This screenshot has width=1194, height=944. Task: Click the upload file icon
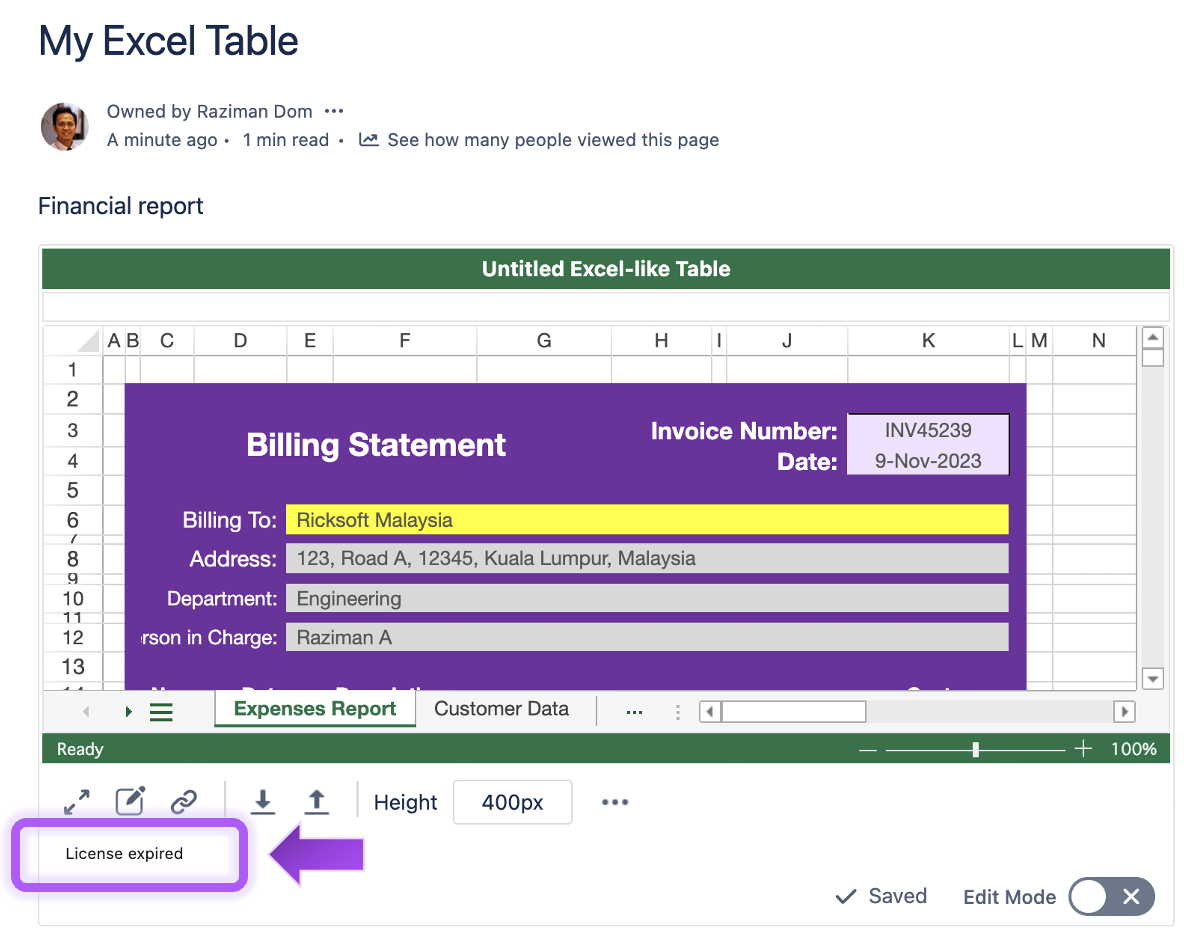pos(317,801)
